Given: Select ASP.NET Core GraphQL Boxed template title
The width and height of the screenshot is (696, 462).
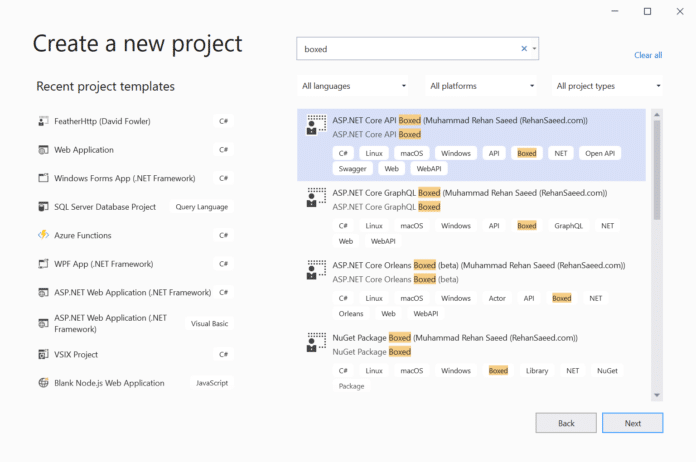Looking at the screenshot, I should pyautogui.click(x=470, y=193).
